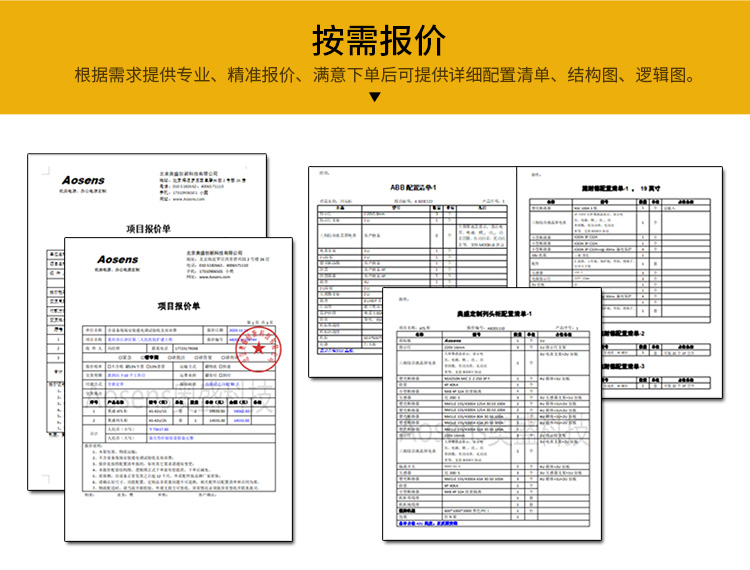
Task: Select the 项目报价单 title on the front sheet
Action: click(x=179, y=306)
